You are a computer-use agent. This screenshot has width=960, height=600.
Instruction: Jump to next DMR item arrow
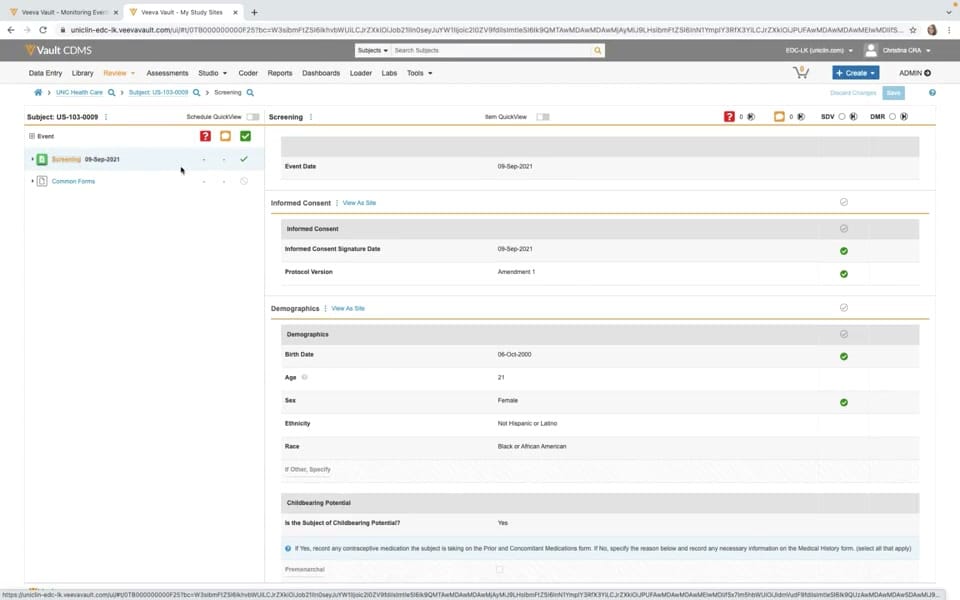point(904,116)
